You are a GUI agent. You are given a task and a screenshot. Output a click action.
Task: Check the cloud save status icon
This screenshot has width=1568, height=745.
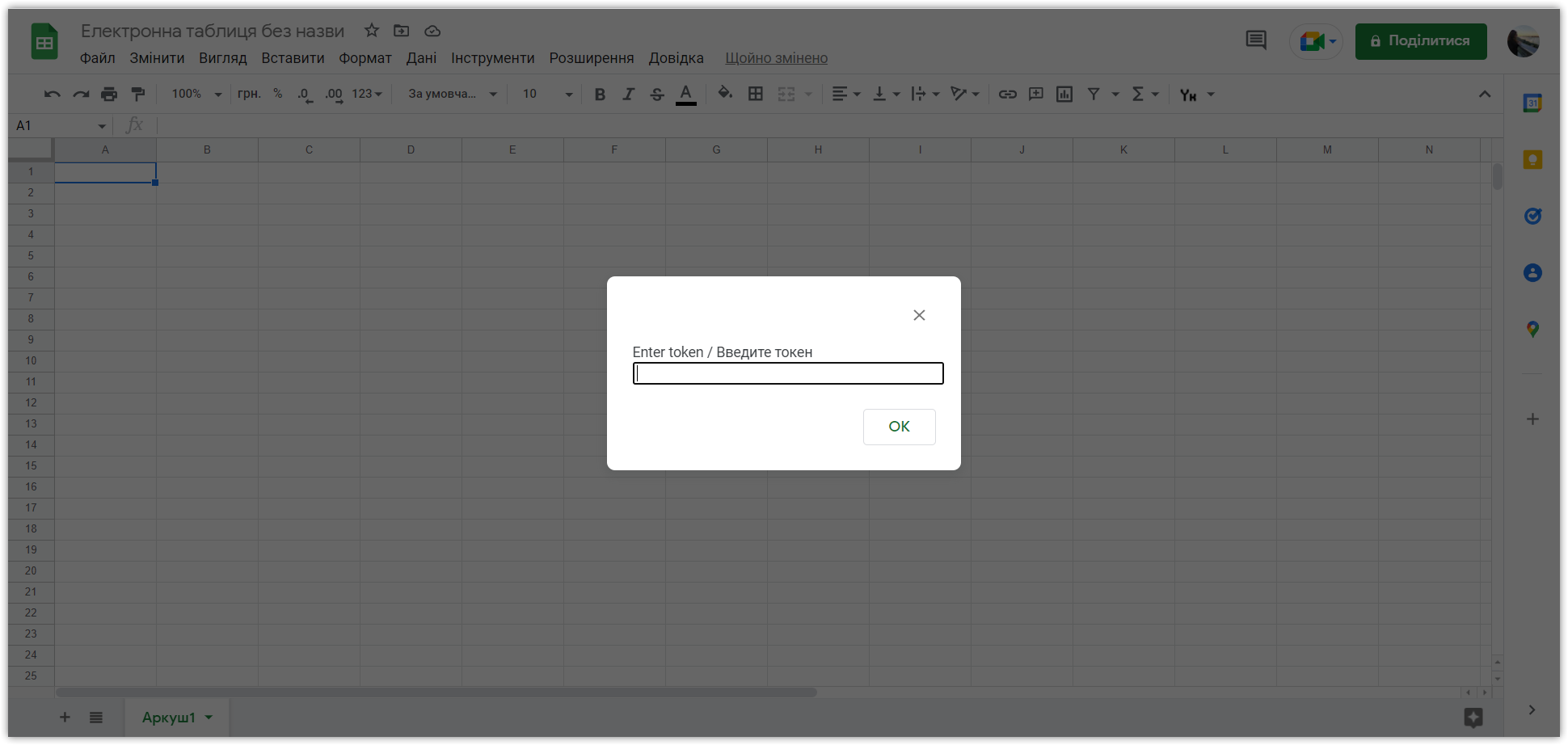(432, 31)
